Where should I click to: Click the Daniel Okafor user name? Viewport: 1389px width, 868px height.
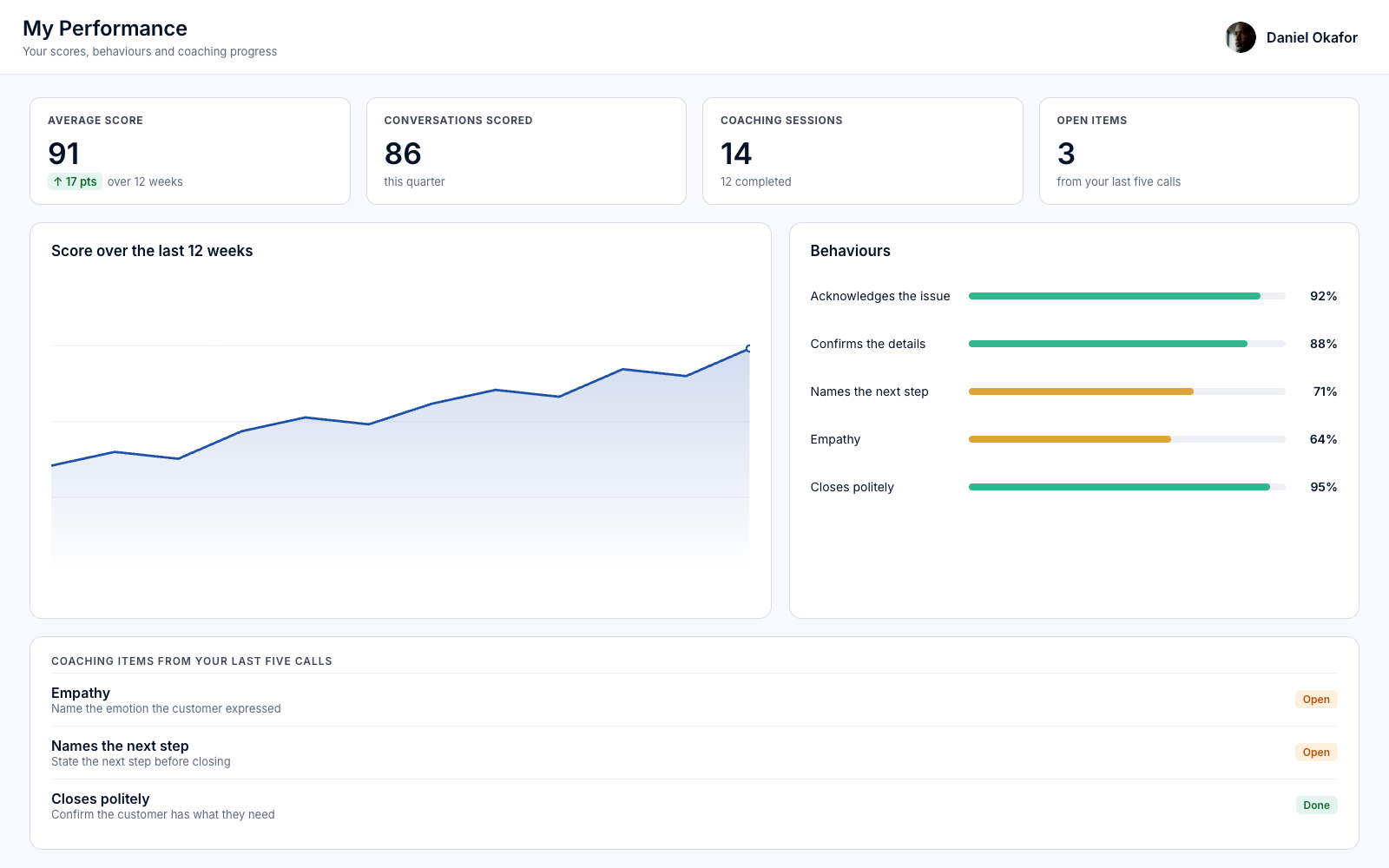(1312, 37)
